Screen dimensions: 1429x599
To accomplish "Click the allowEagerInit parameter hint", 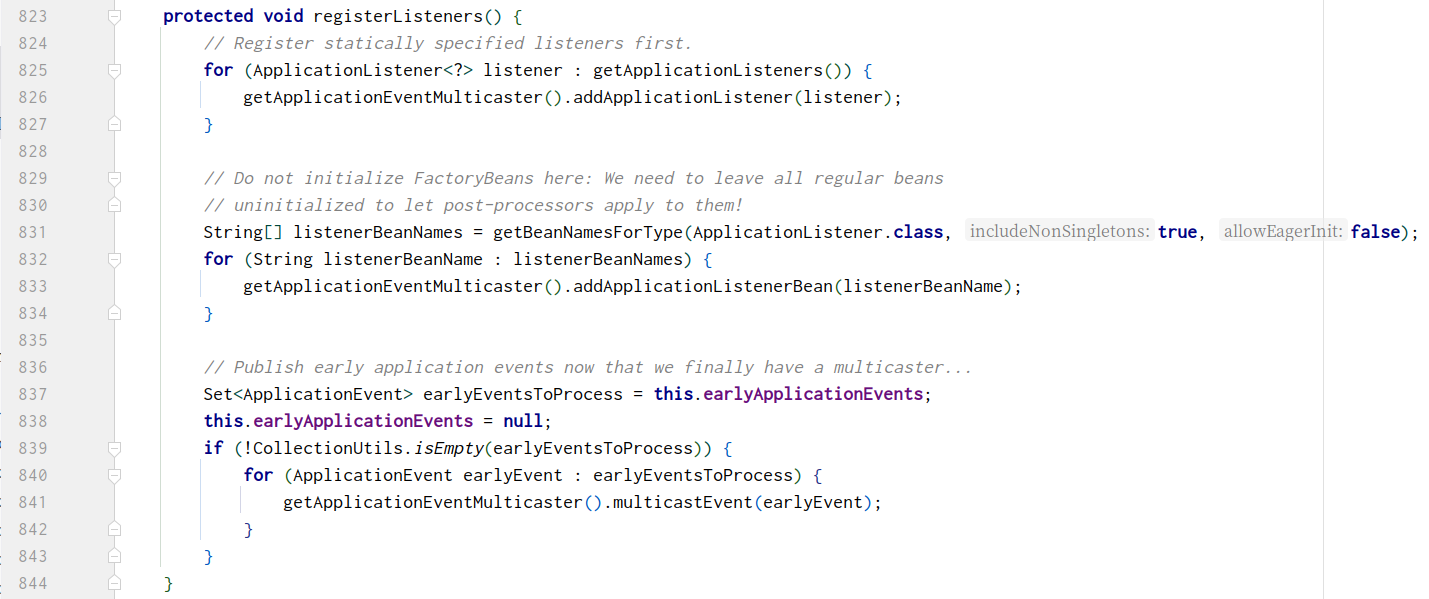I will point(1284,232).
